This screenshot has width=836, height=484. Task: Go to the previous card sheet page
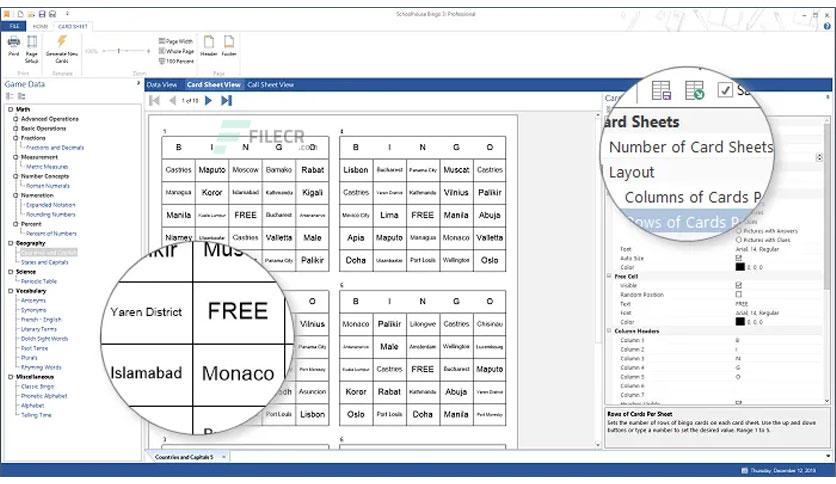coord(172,100)
